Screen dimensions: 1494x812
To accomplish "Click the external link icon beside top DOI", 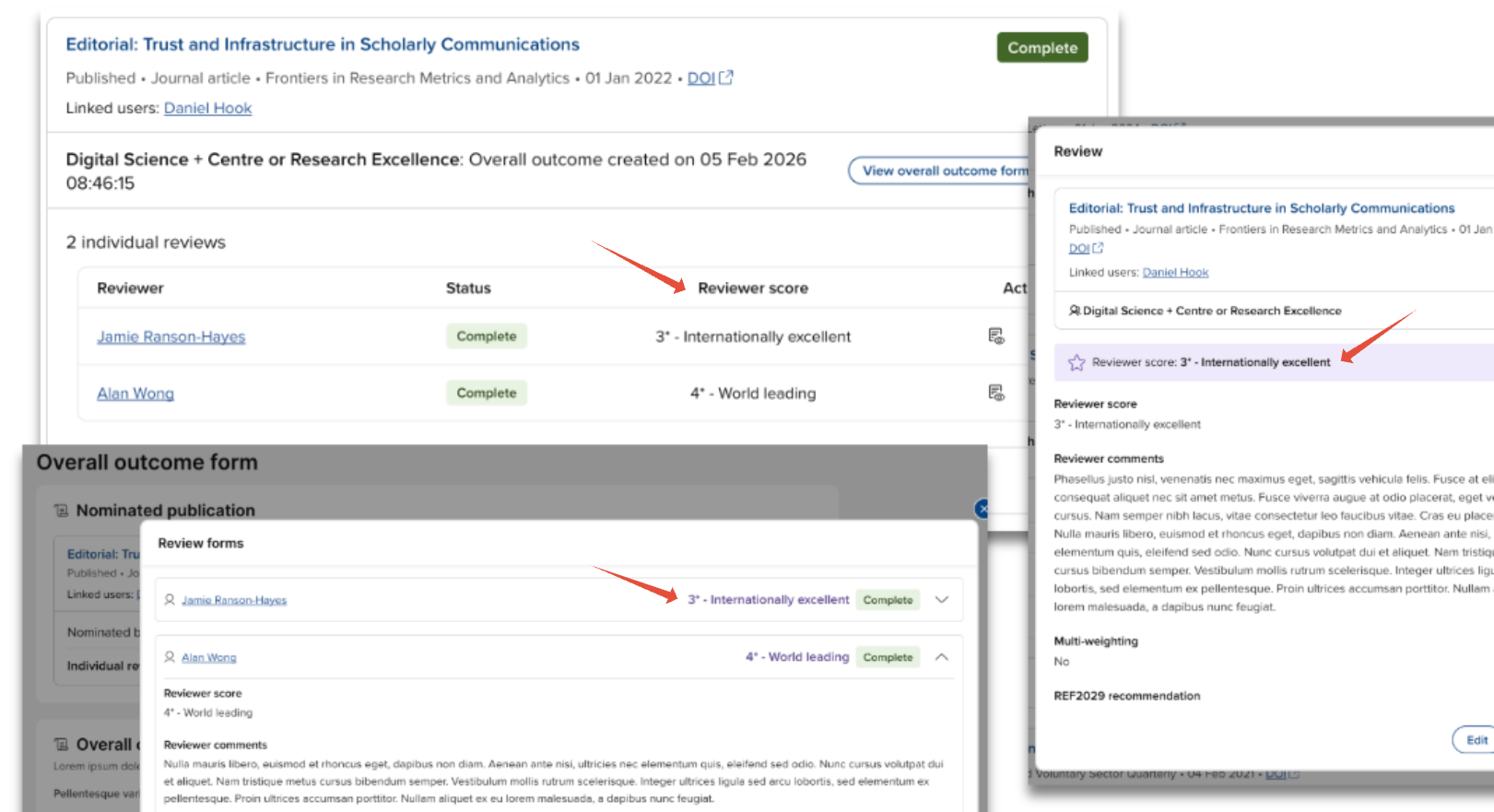I will [726, 78].
